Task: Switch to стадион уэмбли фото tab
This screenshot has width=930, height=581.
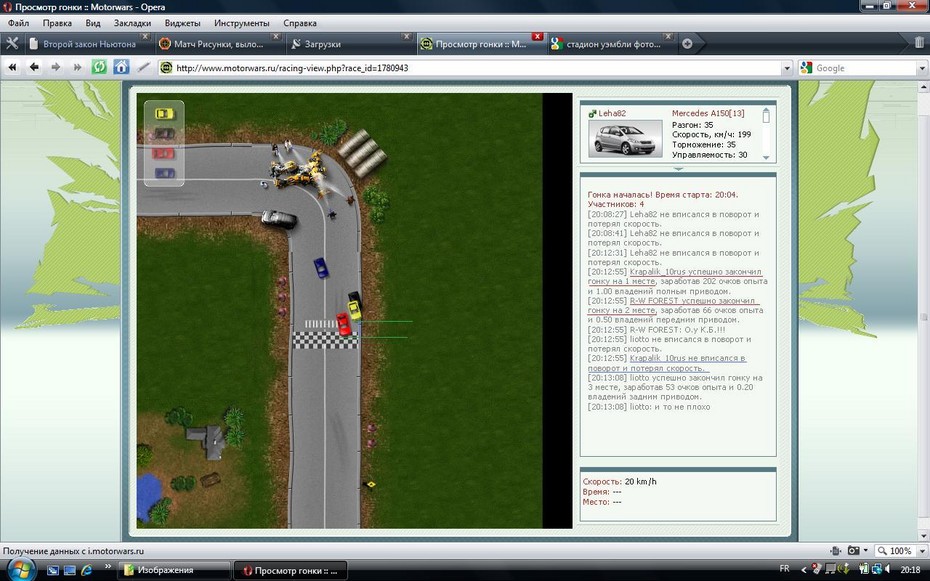Action: 611,44
